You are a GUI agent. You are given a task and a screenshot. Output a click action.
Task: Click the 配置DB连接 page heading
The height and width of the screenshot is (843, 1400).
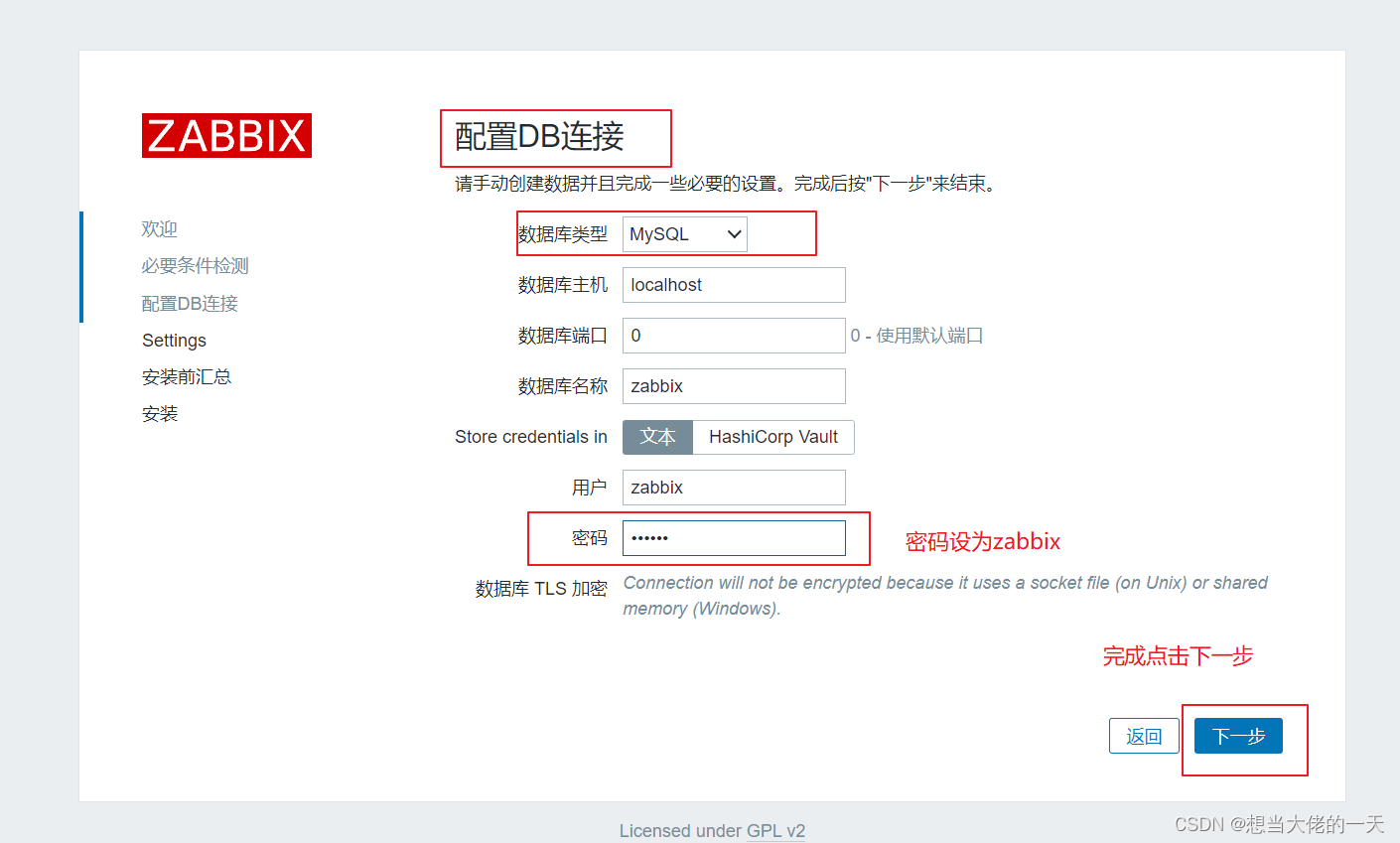(539, 136)
